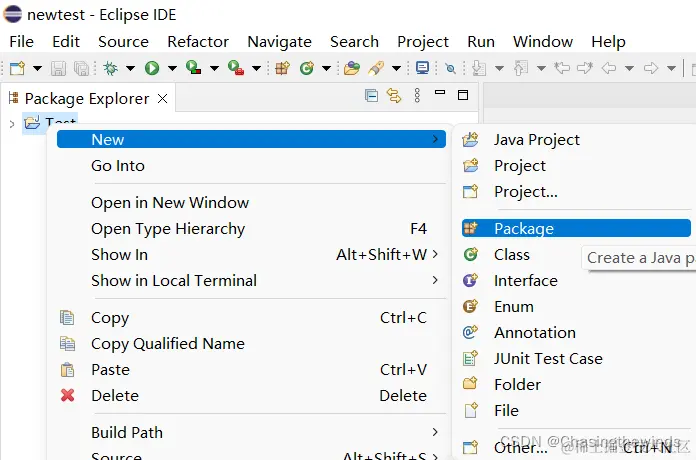Click the Back navigation arrow icon
Viewport: 696px width, 460px height.
pyautogui.click(x=609, y=68)
